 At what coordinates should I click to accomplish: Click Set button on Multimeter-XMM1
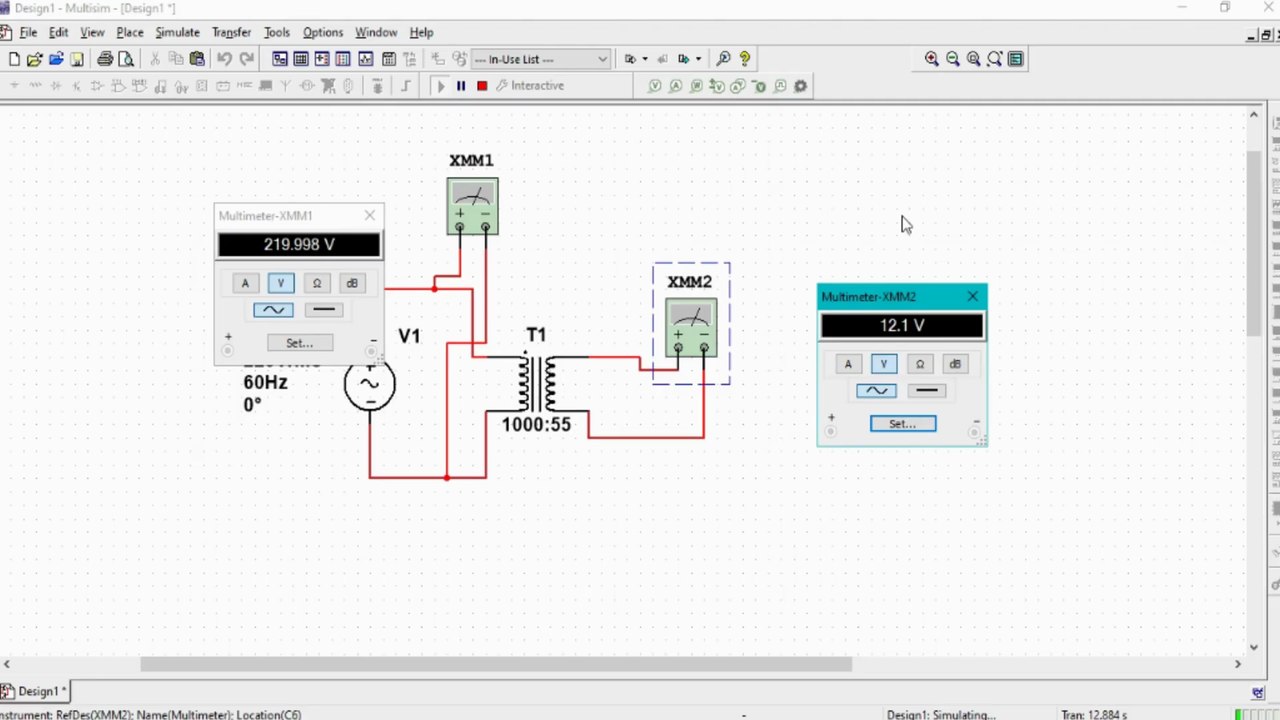pyautogui.click(x=299, y=343)
